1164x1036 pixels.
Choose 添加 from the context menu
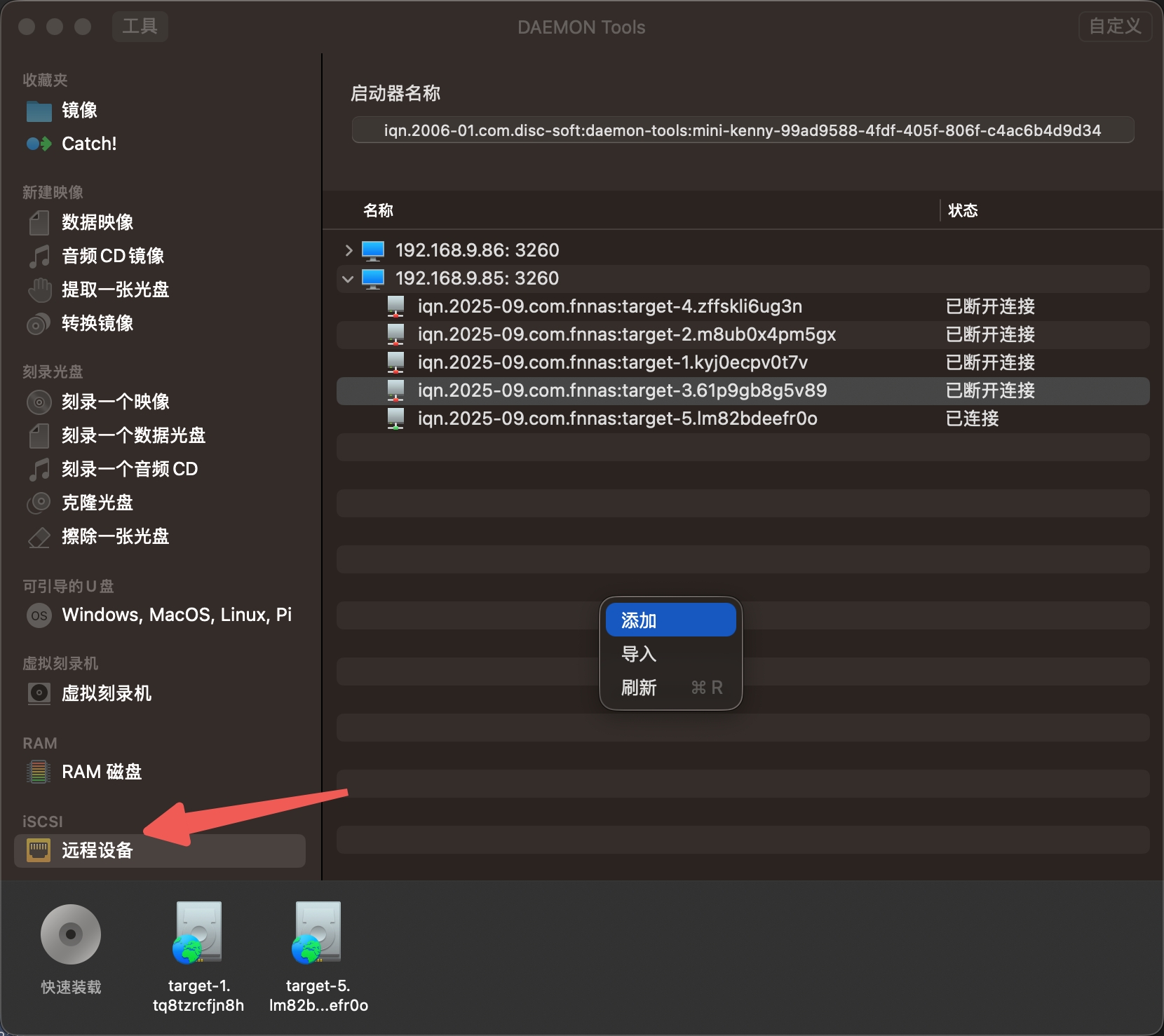[671, 620]
